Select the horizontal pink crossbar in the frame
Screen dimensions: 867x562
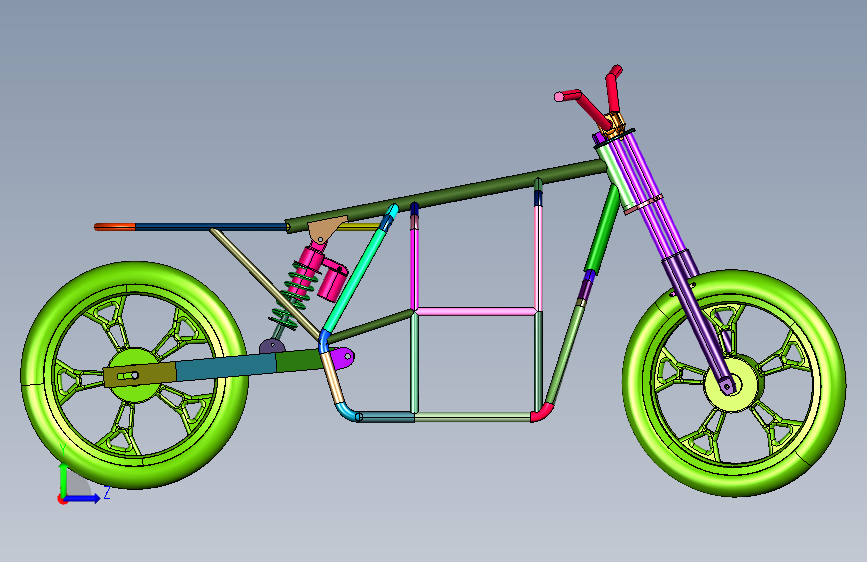[476, 311]
